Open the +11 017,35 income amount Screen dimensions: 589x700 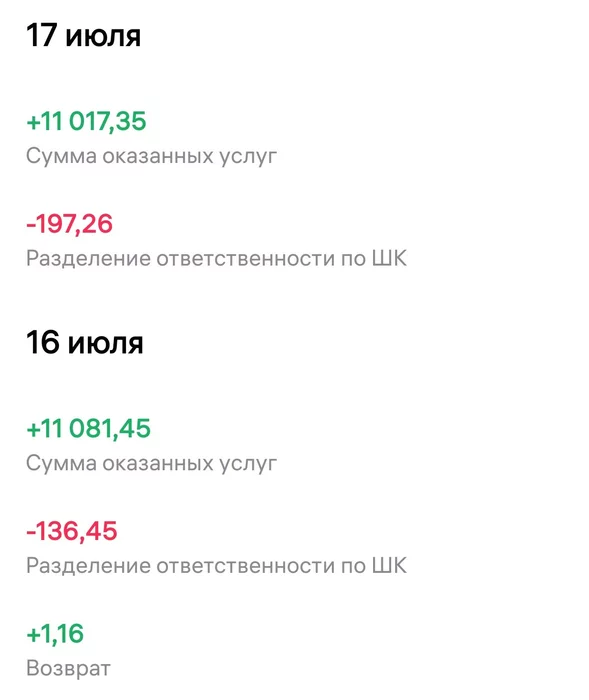click(x=86, y=121)
